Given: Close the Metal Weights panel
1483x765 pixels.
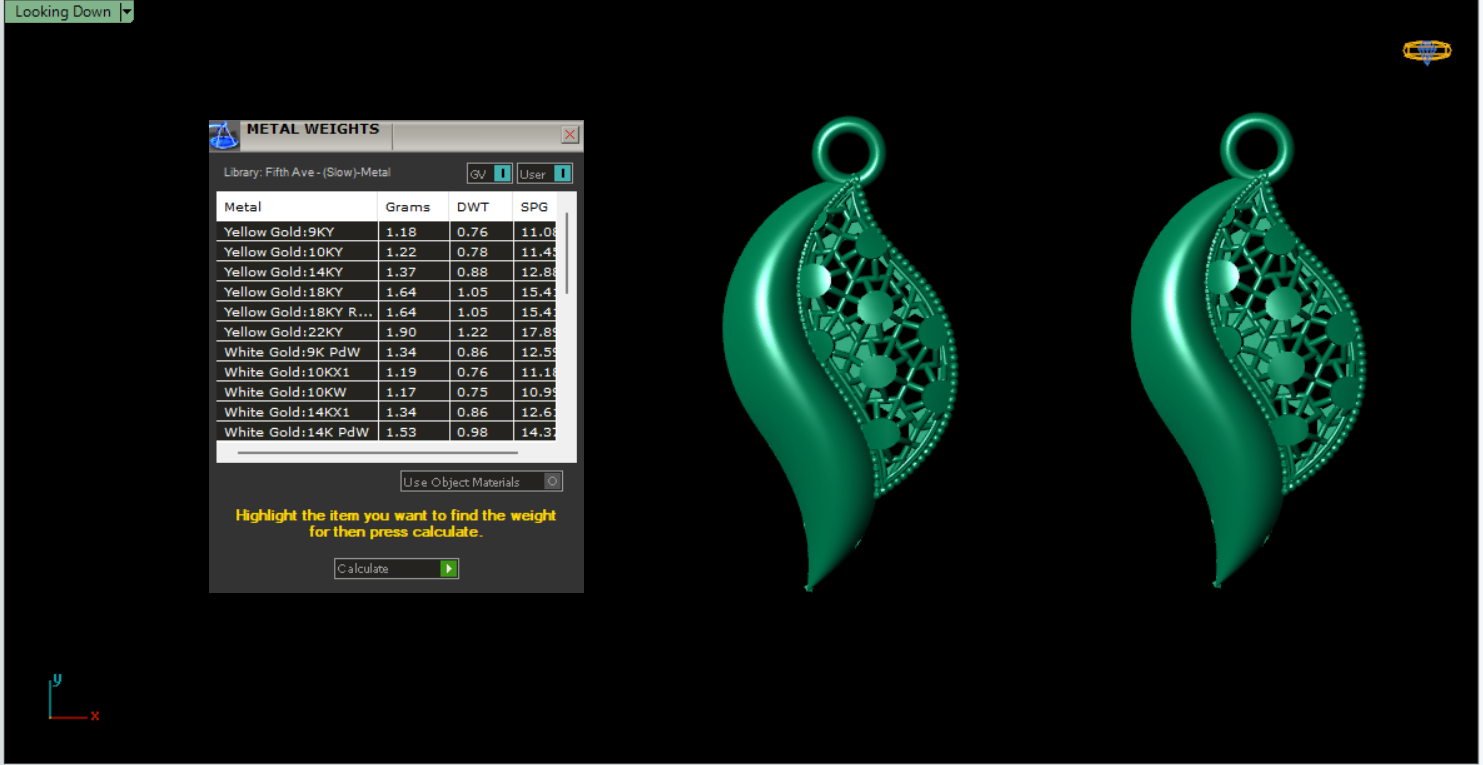Looking at the screenshot, I should click(x=570, y=134).
